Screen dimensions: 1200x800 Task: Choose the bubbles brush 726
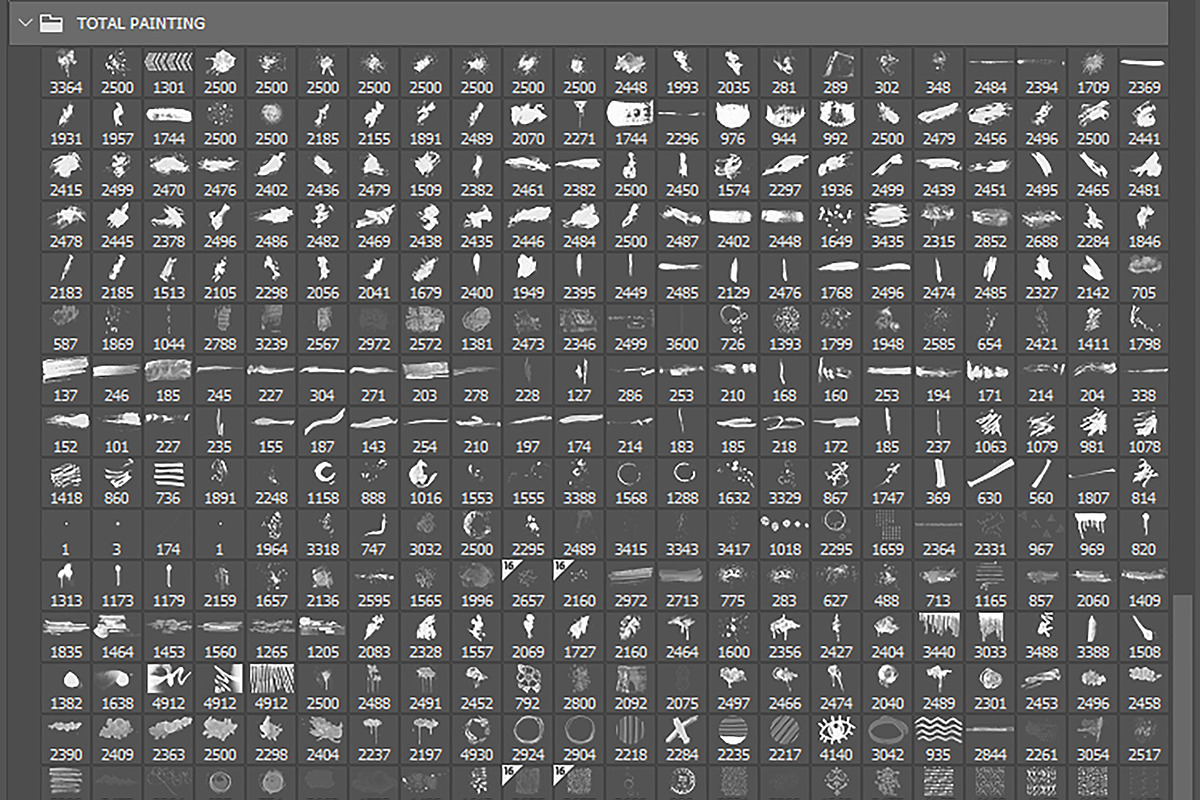tap(734, 329)
